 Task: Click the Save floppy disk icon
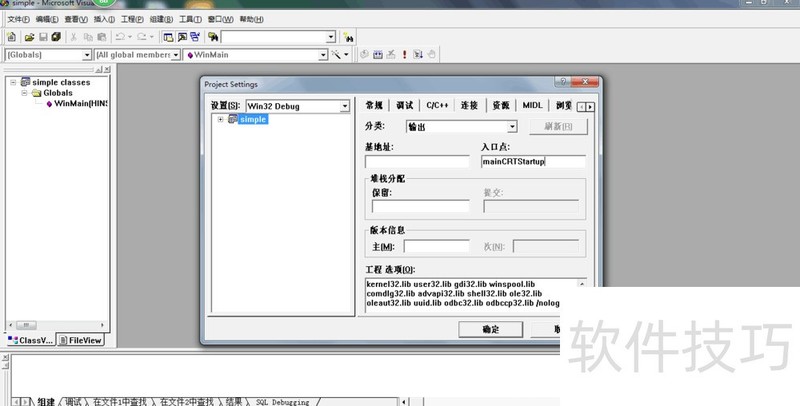point(43,37)
